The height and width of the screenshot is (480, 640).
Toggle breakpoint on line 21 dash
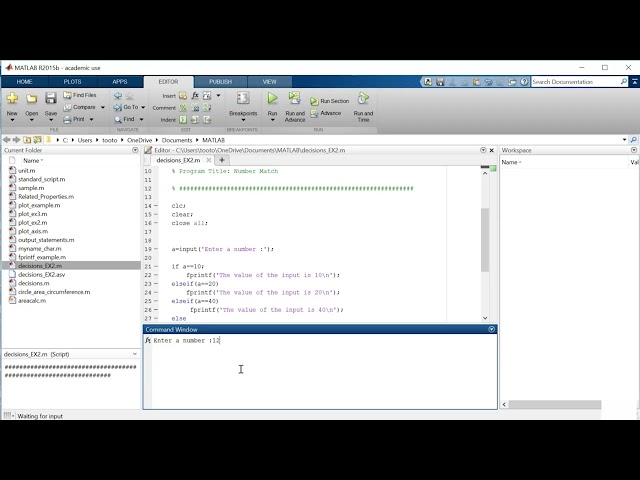pos(156,267)
